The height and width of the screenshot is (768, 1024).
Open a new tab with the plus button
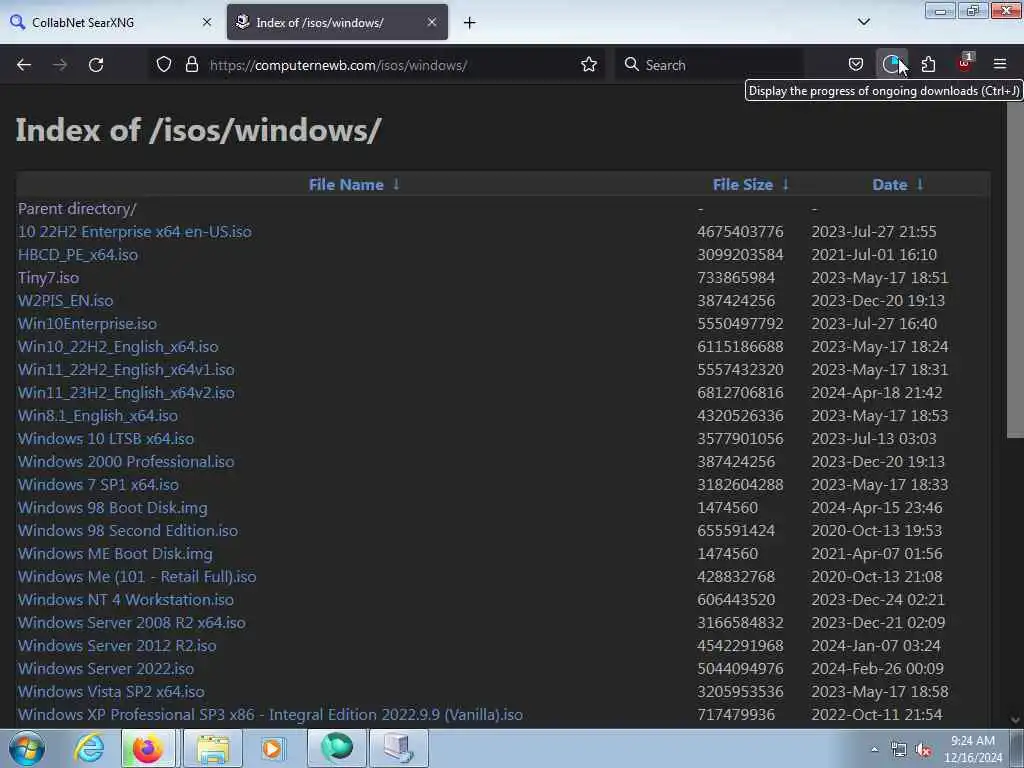(469, 23)
